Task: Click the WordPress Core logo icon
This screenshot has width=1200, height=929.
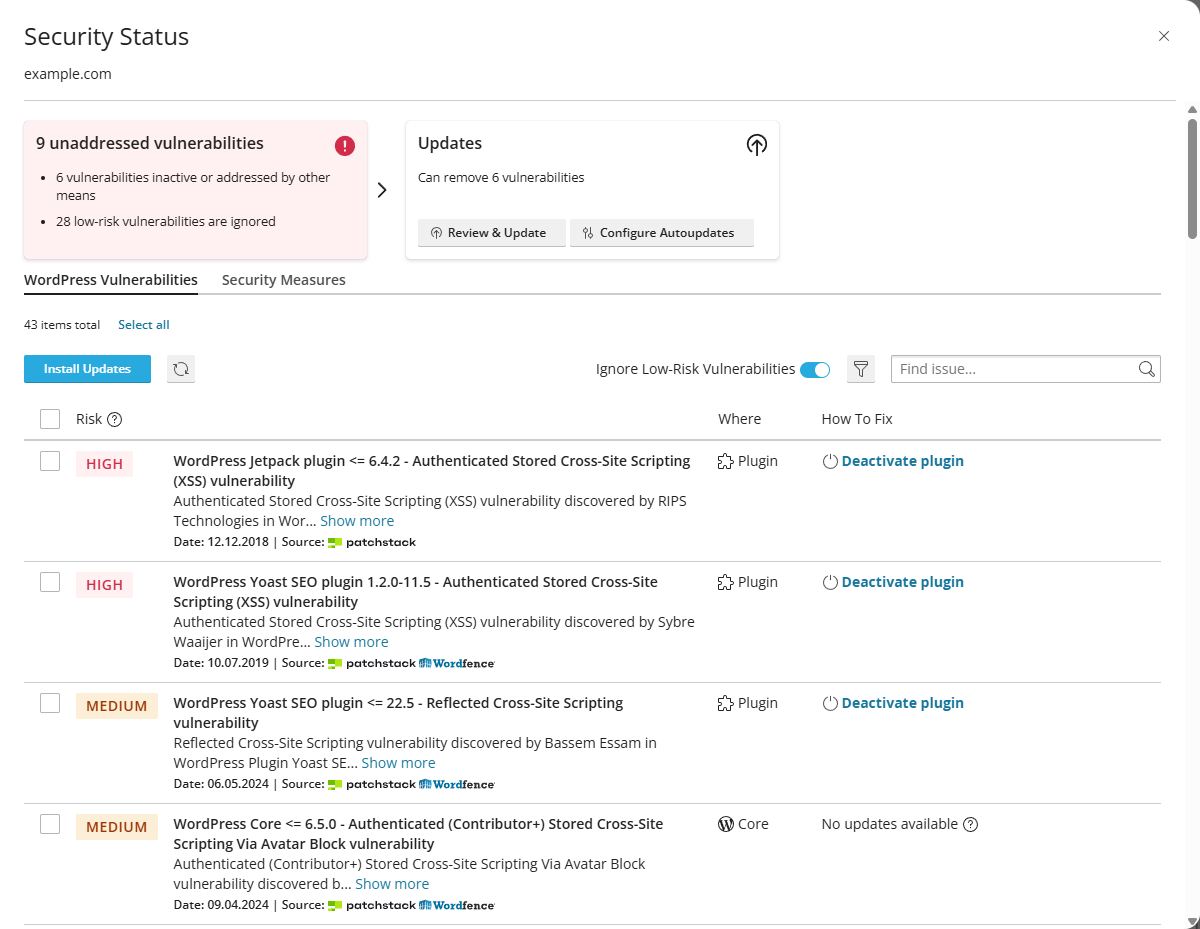Action: tap(726, 825)
